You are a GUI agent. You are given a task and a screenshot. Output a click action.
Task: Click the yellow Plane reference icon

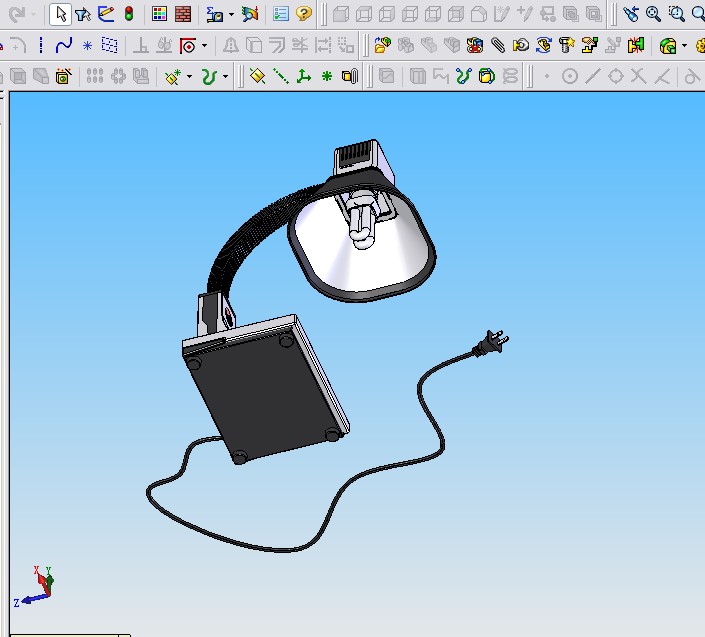pyautogui.click(x=258, y=76)
